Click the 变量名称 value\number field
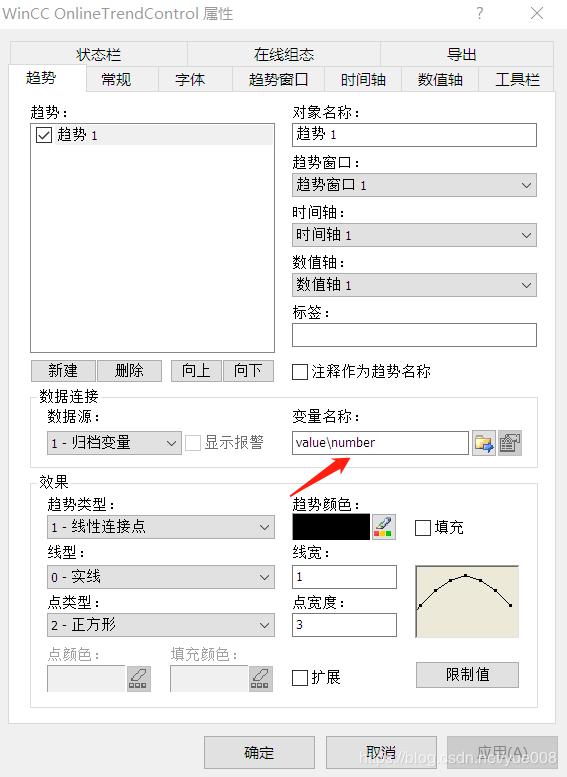 (x=380, y=443)
